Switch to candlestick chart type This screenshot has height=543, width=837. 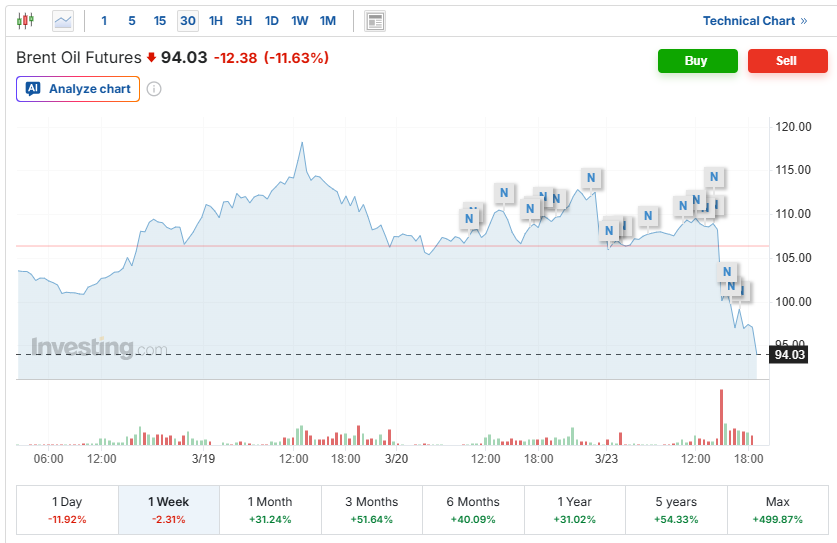click(25, 20)
